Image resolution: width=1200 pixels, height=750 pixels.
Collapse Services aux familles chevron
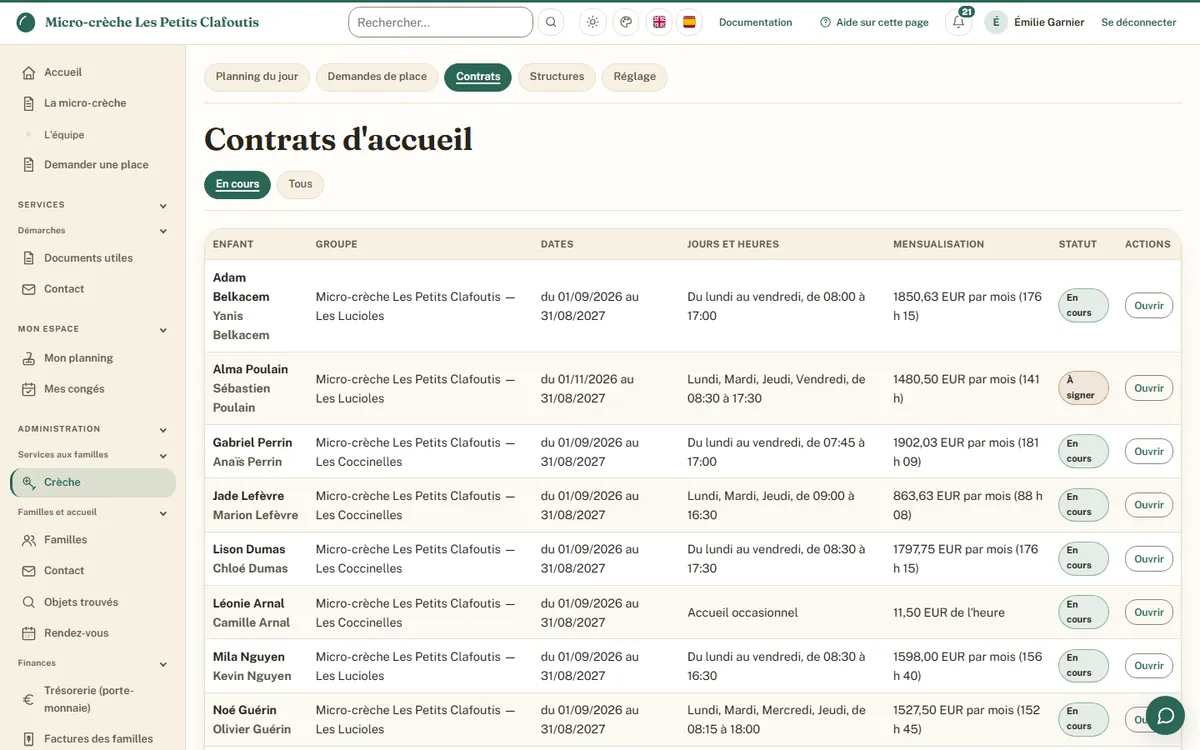[163, 455]
